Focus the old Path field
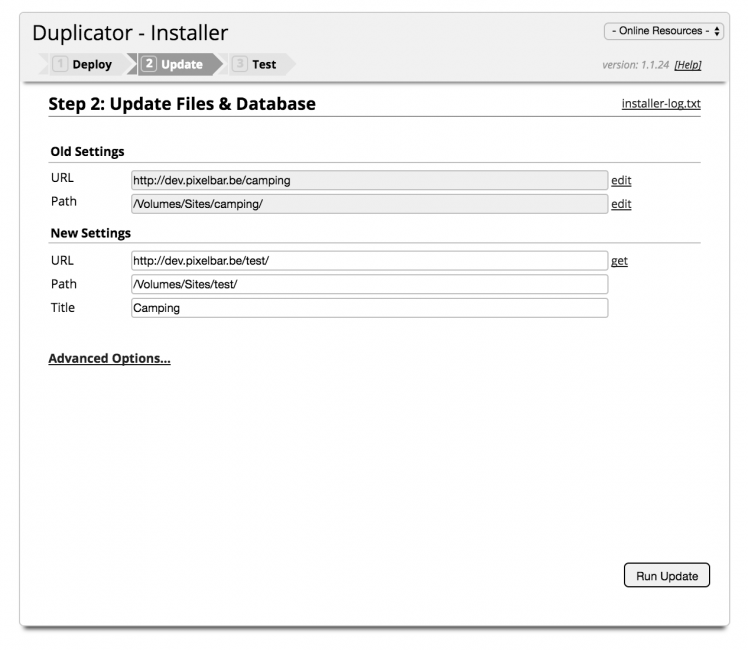Viewport: 748px width, 650px height. tap(369, 204)
